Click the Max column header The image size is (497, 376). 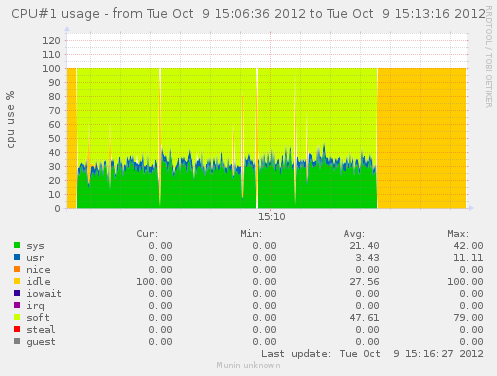[458, 234]
